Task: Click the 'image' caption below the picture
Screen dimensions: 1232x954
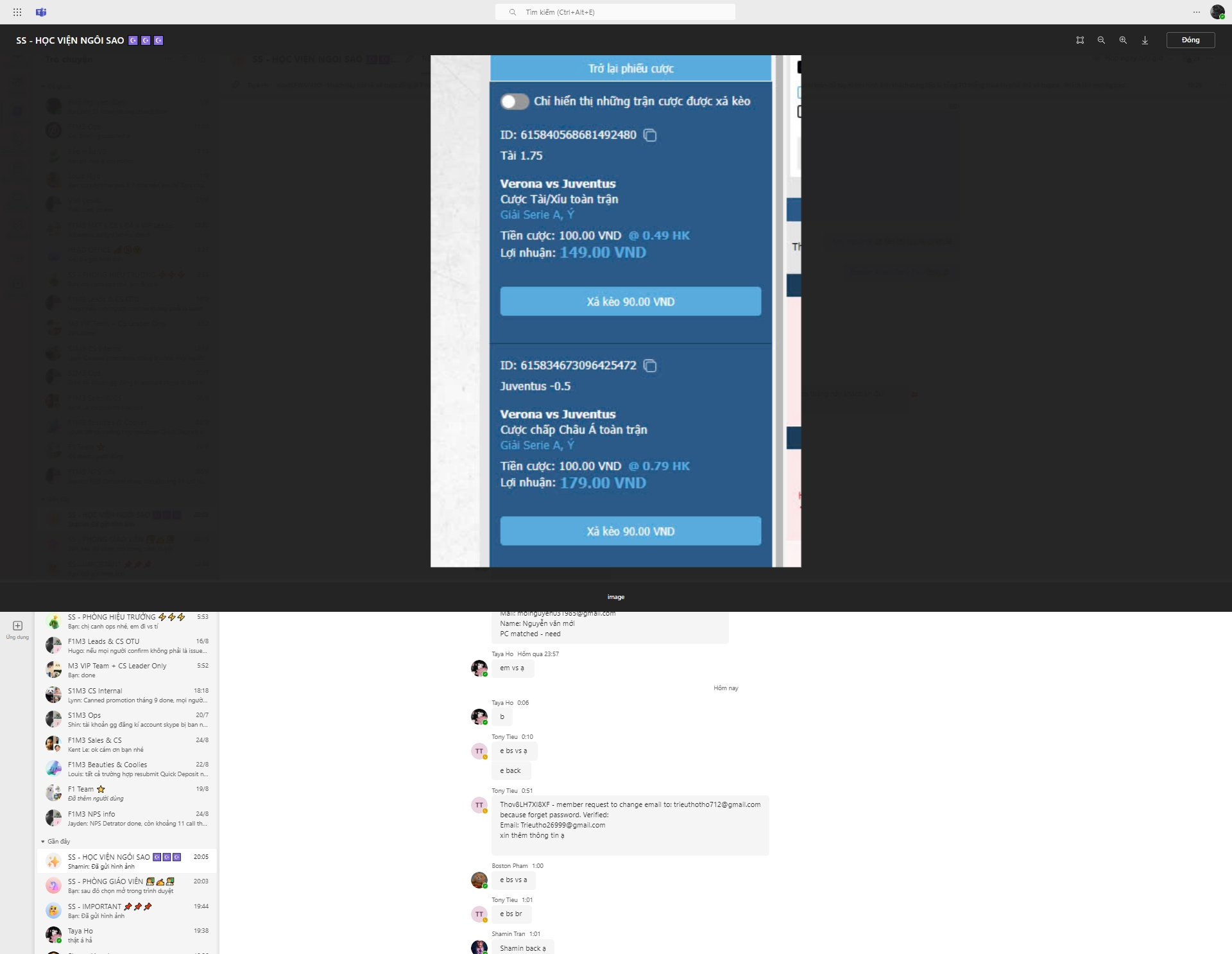Action: click(615, 597)
